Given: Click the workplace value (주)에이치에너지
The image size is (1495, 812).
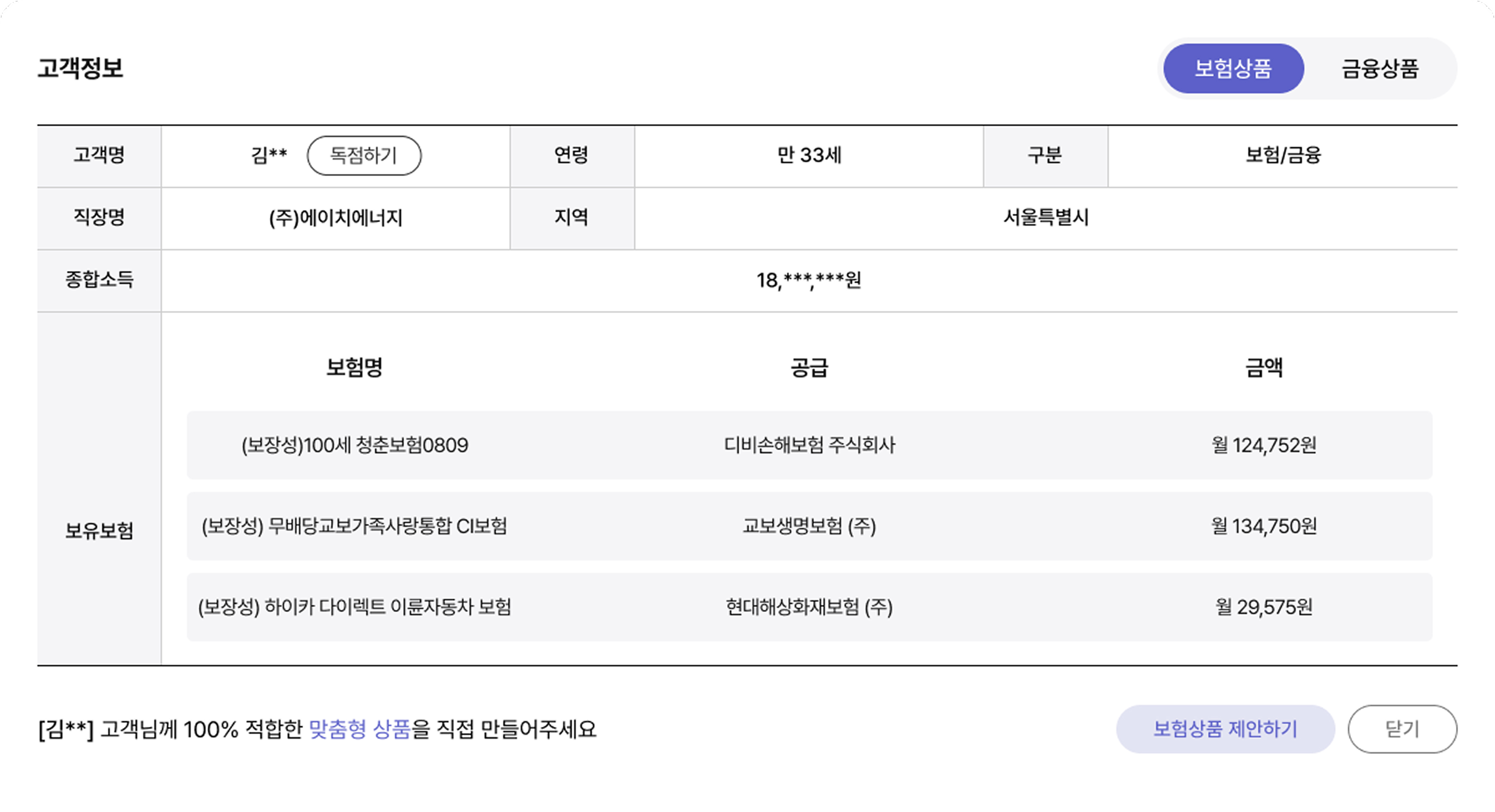Looking at the screenshot, I should (x=335, y=218).
